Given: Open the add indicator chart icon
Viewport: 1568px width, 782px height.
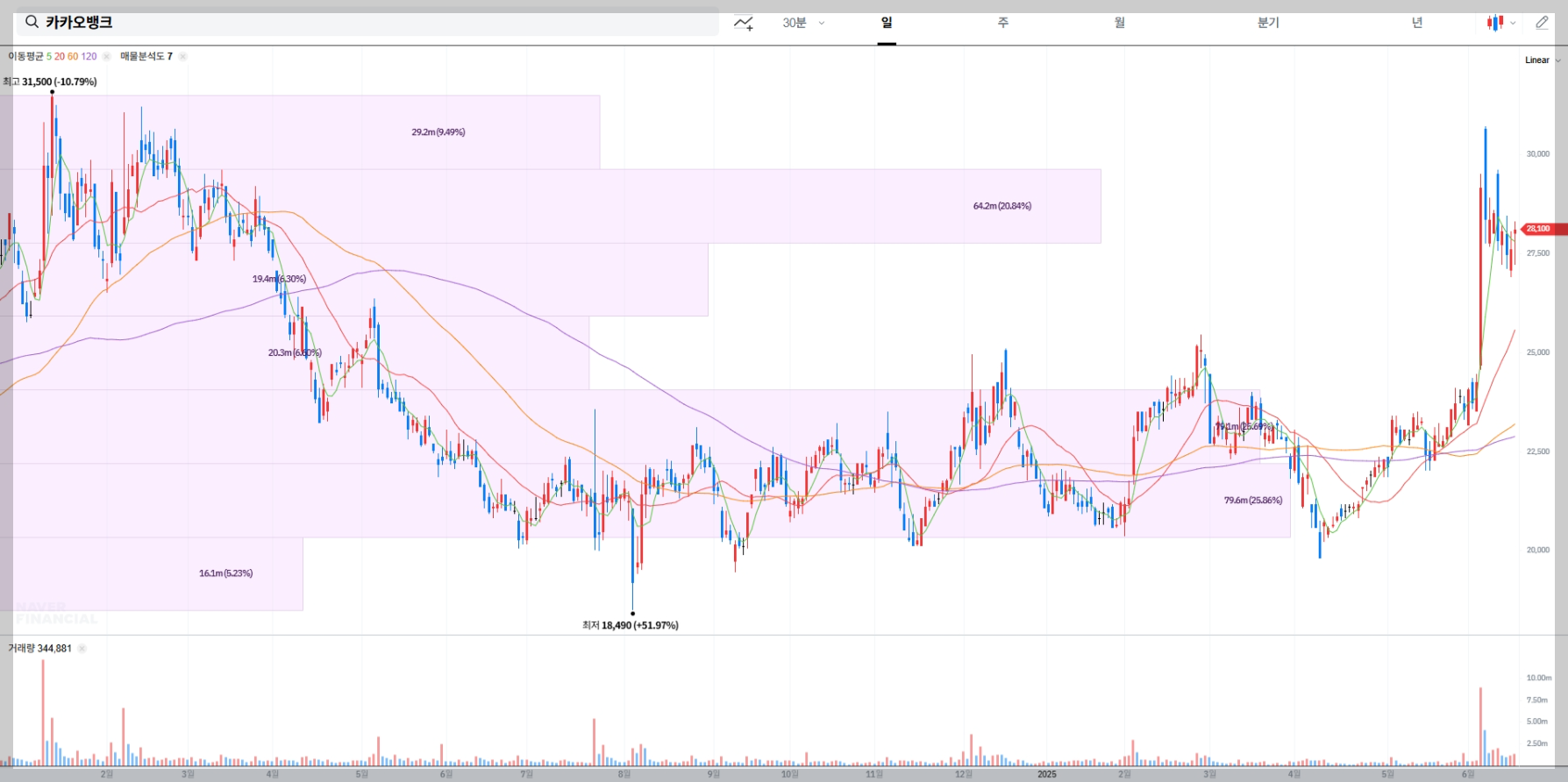Looking at the screenshot, I should click(x=744, y=23).
